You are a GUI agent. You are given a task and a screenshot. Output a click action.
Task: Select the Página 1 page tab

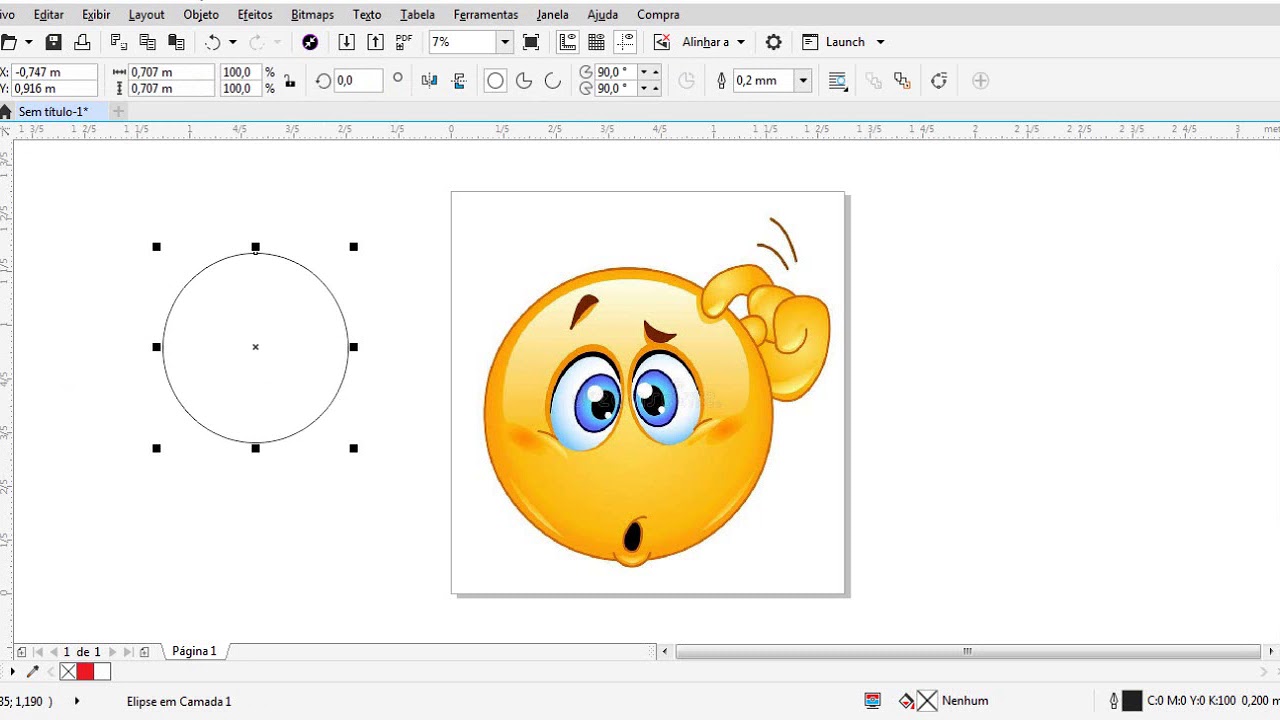click(194, 651)
